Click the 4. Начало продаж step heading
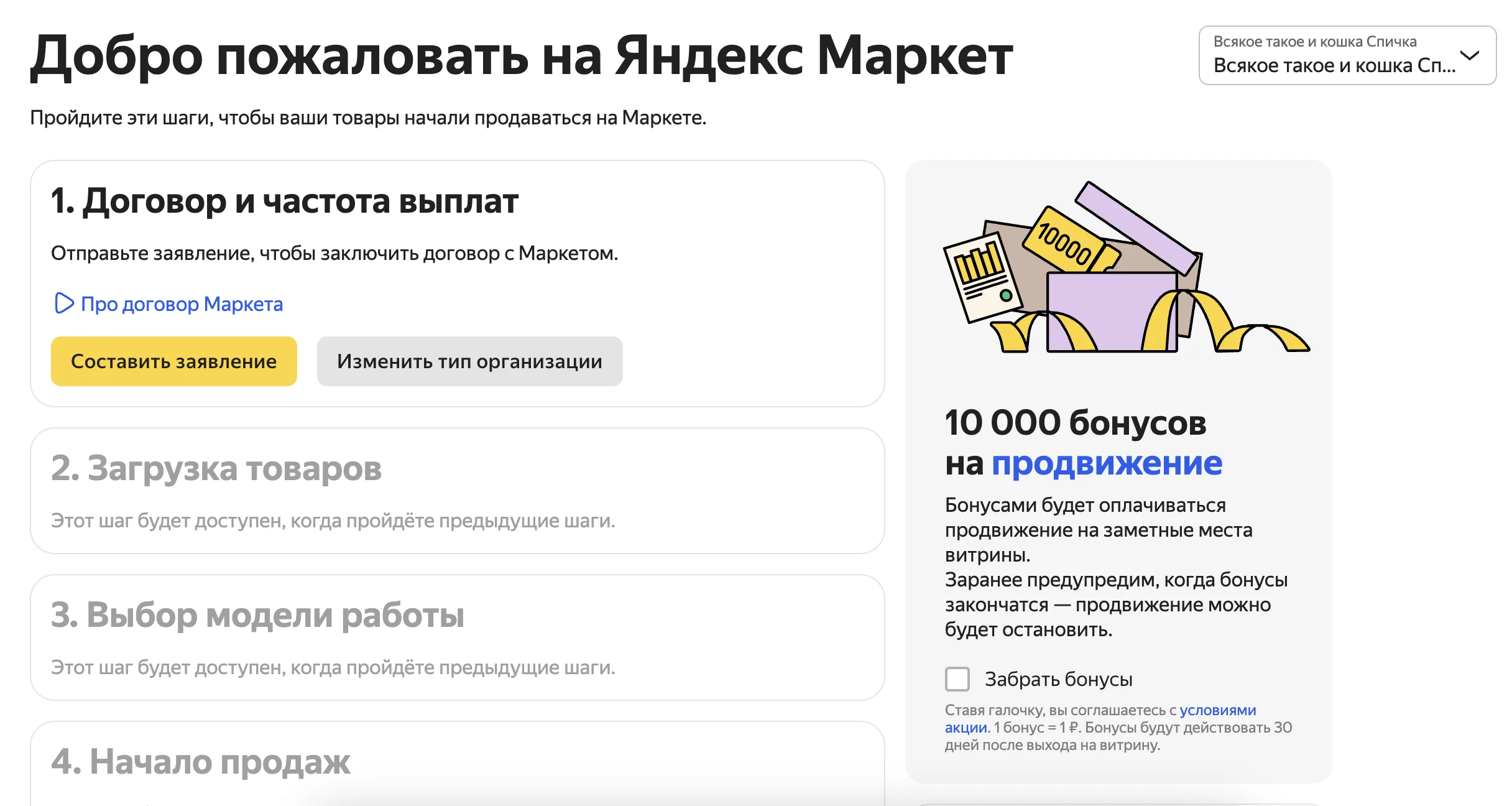 tap(200, 761)
